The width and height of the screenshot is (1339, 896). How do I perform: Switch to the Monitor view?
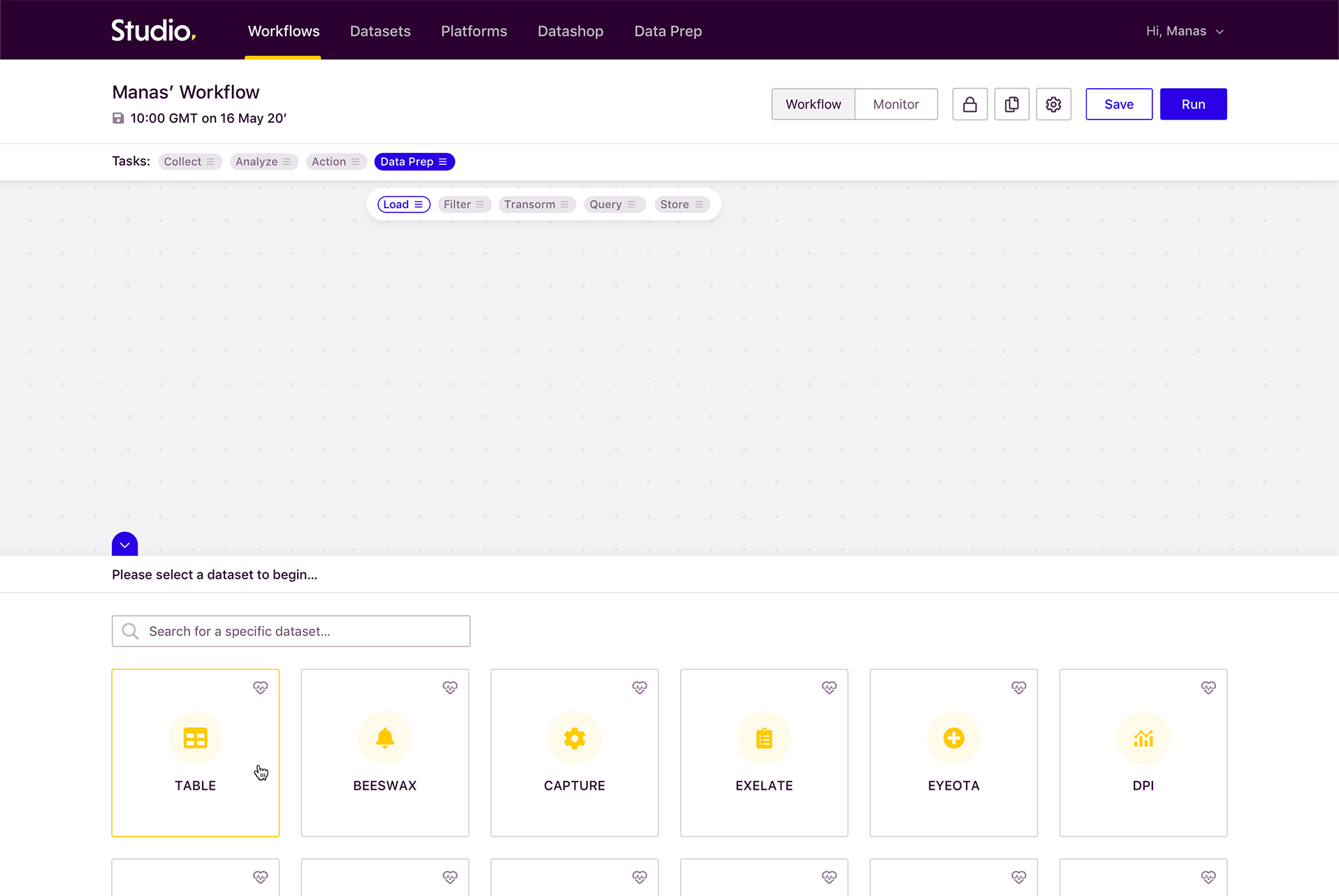[x=895, y=104]
